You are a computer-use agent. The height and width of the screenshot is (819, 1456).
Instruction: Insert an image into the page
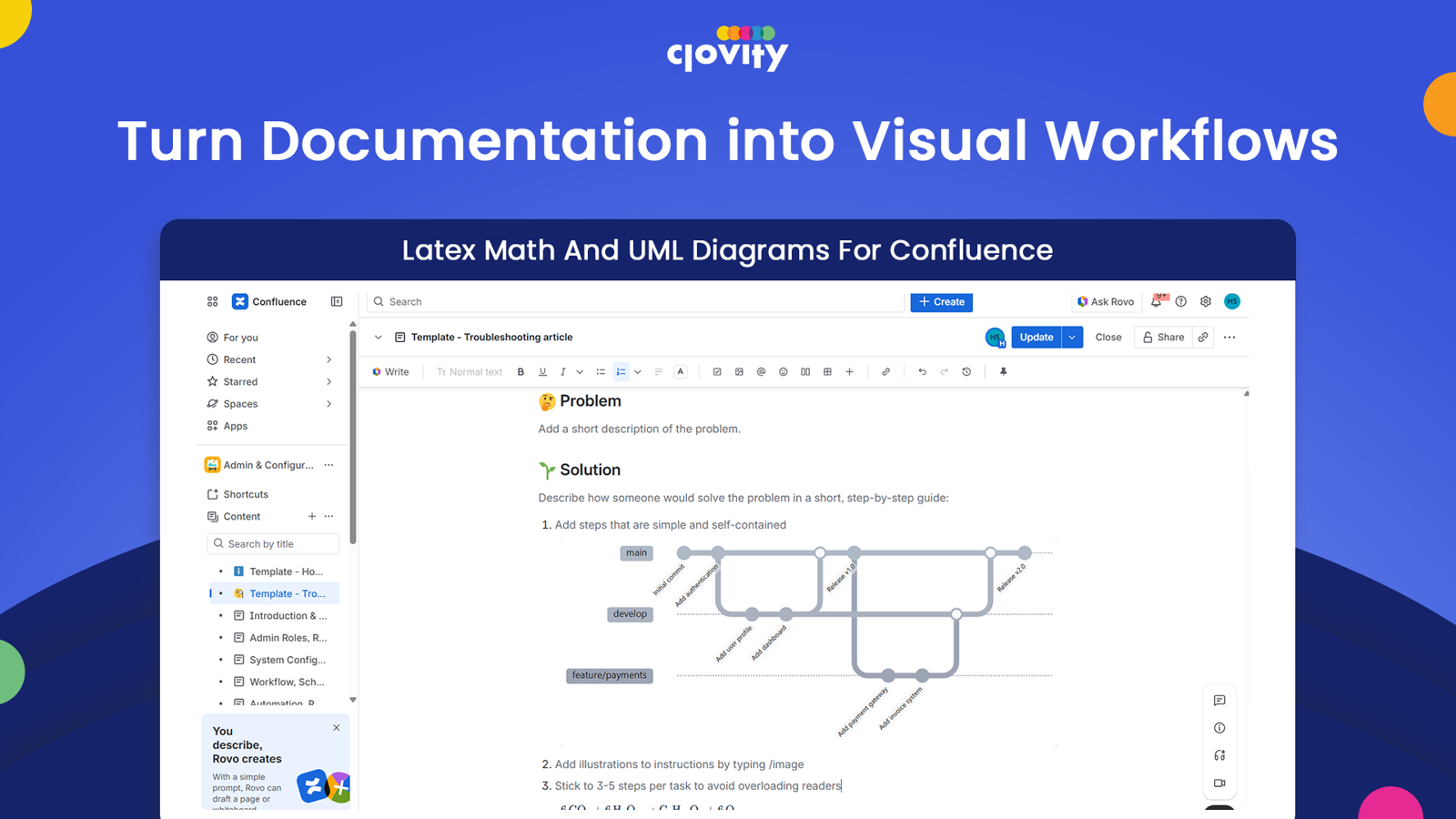(739, 371)
